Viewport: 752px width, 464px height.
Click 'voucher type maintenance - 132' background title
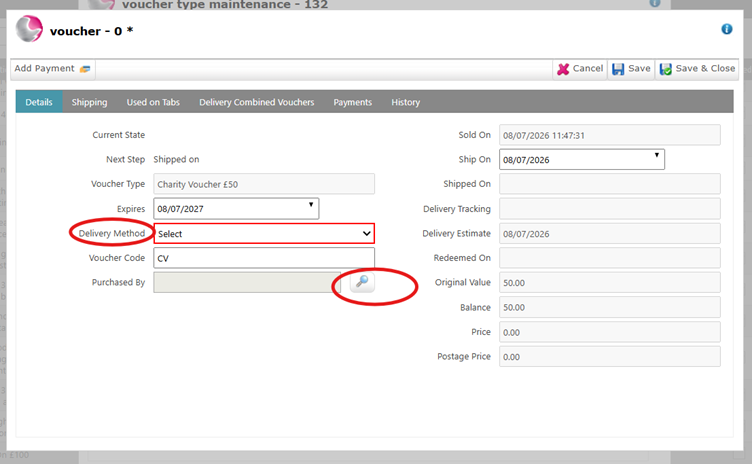(x=225, y=5)
